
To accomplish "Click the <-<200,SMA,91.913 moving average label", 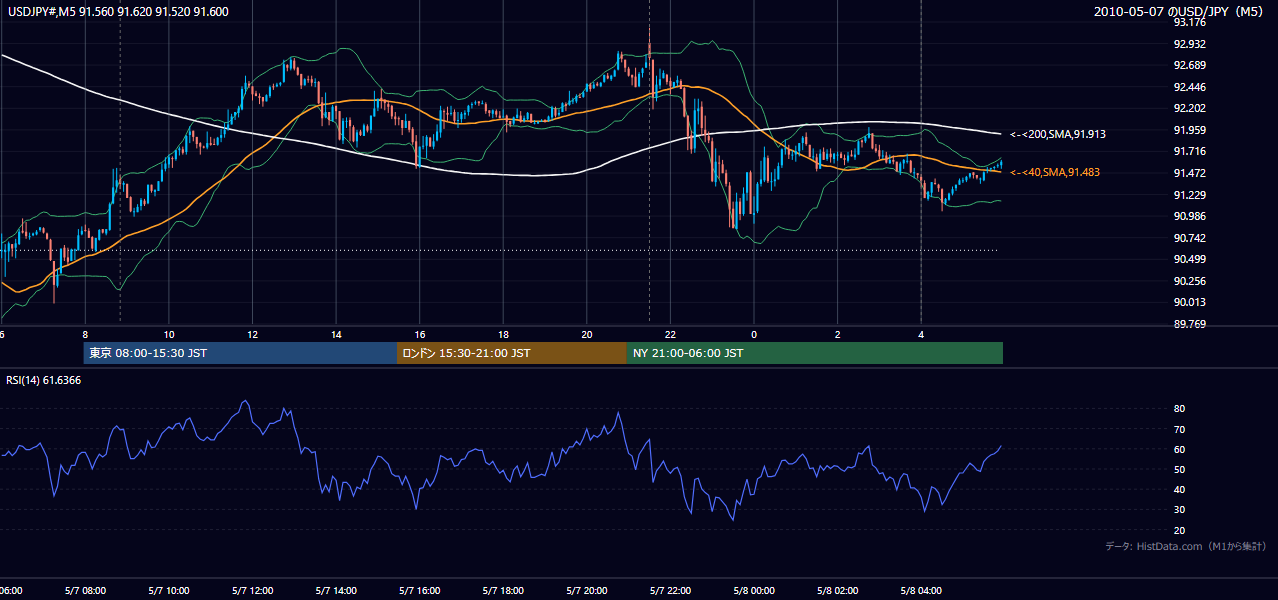I will pos(1057,133).
